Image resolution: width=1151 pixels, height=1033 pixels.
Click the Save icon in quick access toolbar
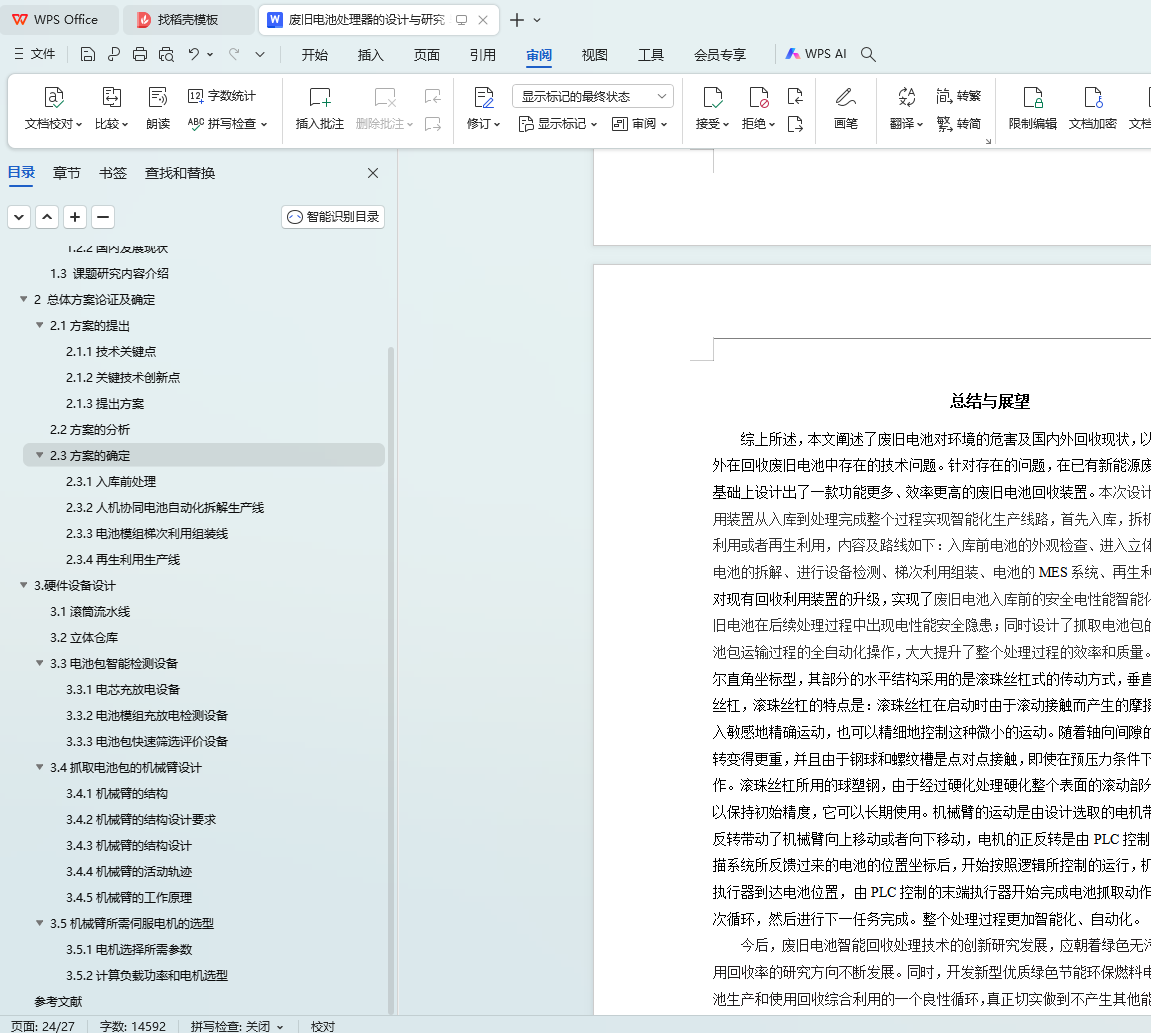click(87, 54)
